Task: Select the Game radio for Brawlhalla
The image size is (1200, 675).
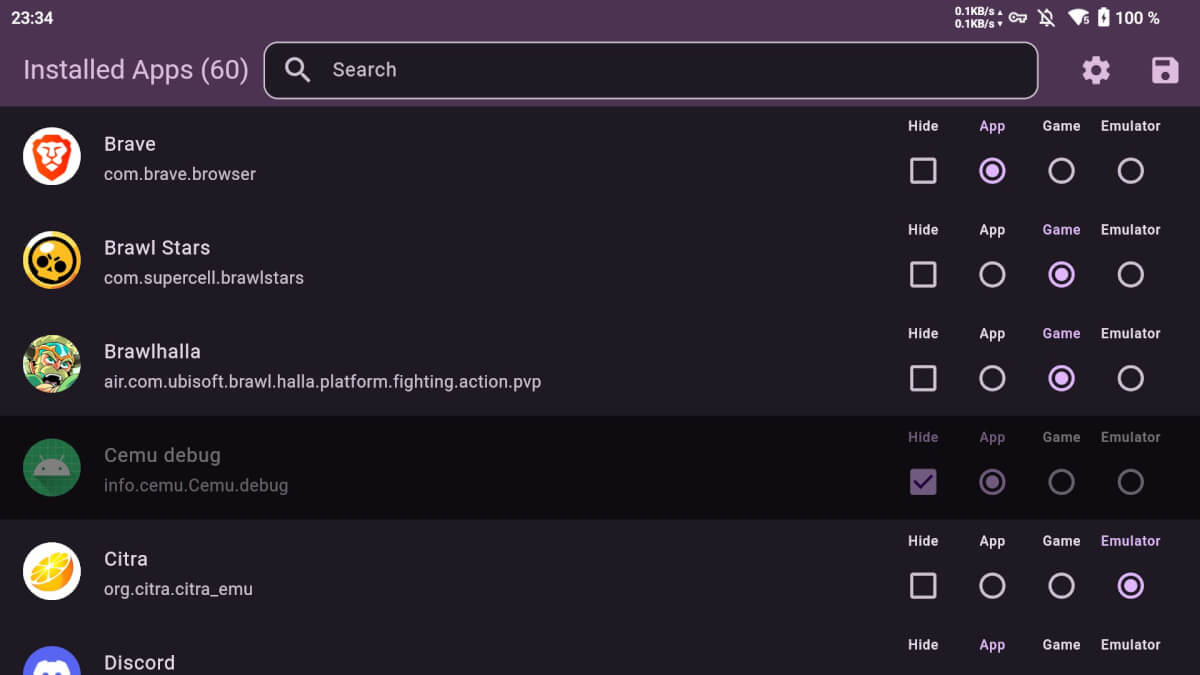Action: click(x=1061, y=379)
